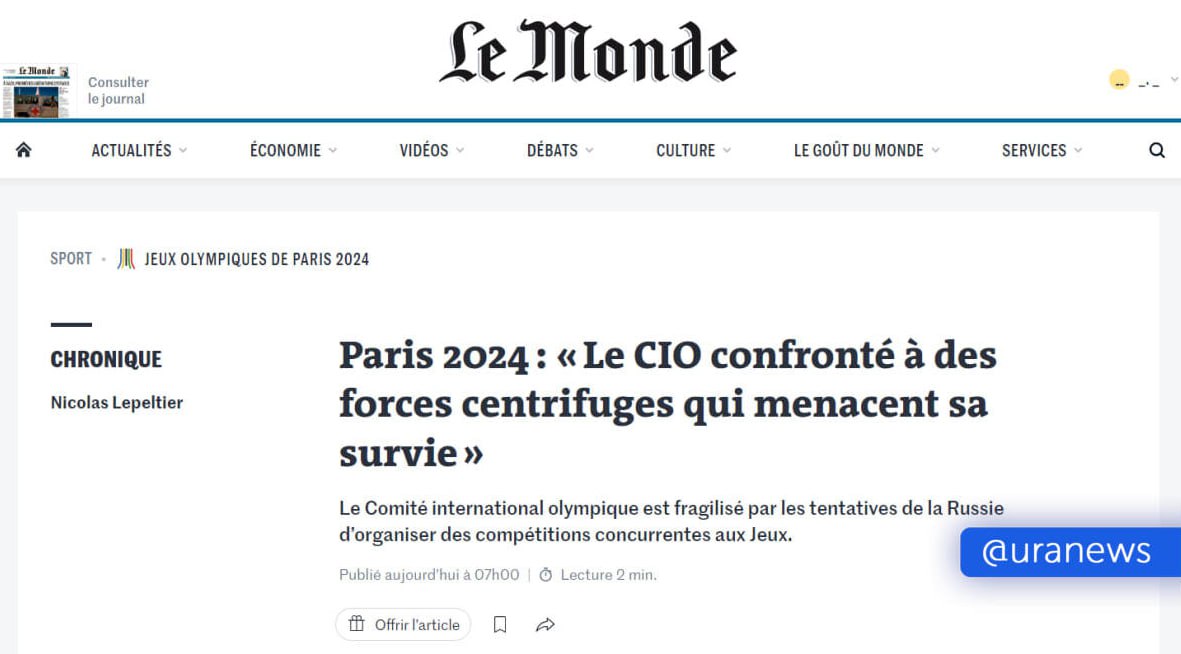Open the Vidéos dropdown

432,151
